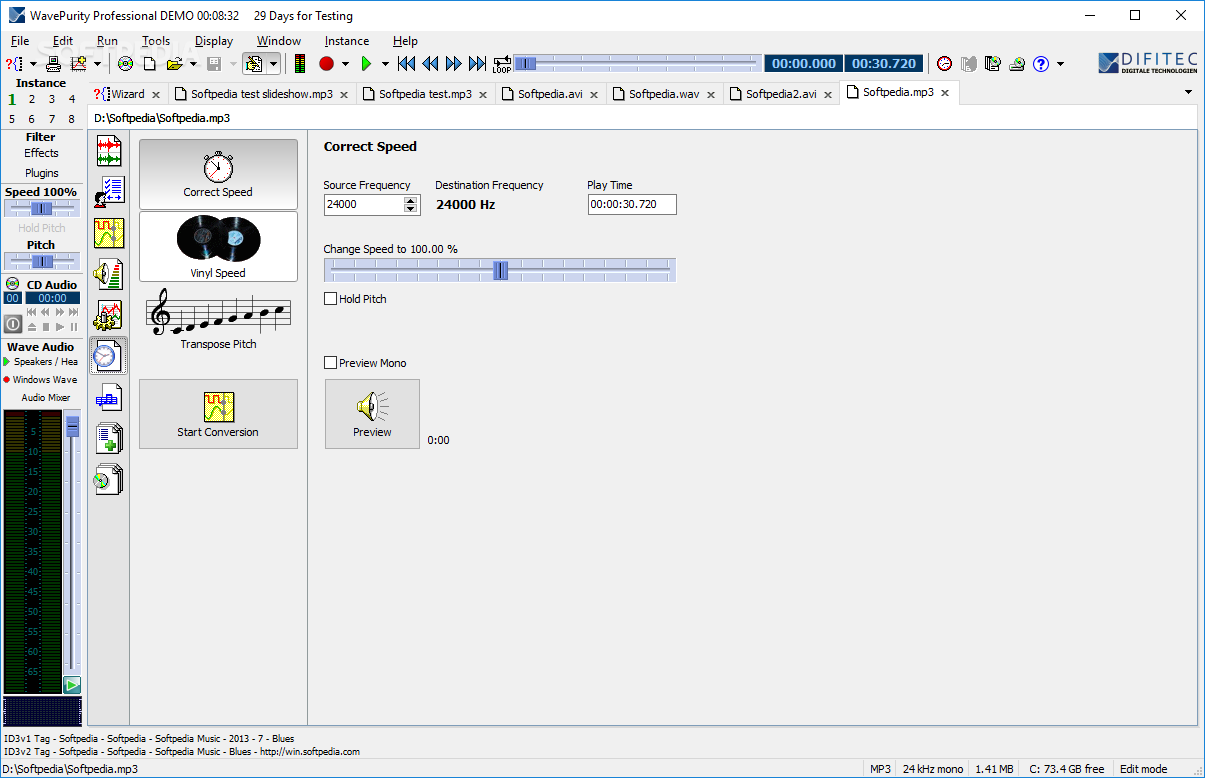The image size is (1205, 778).
Task: Click the CD drive toolbar icon
Action: point(1017,64)
